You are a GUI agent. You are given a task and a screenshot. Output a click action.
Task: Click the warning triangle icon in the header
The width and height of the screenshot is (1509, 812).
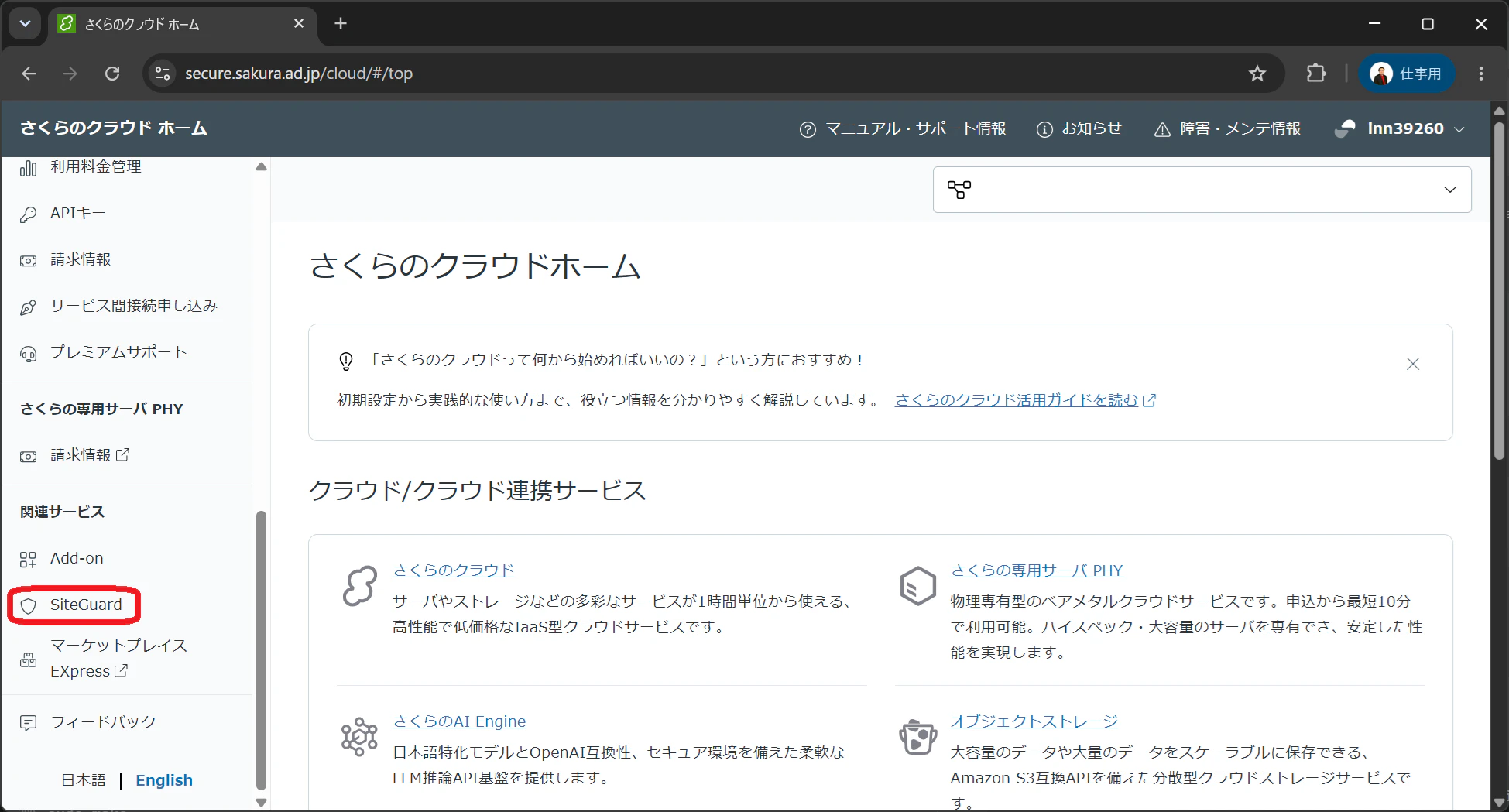click(1162, 129)
